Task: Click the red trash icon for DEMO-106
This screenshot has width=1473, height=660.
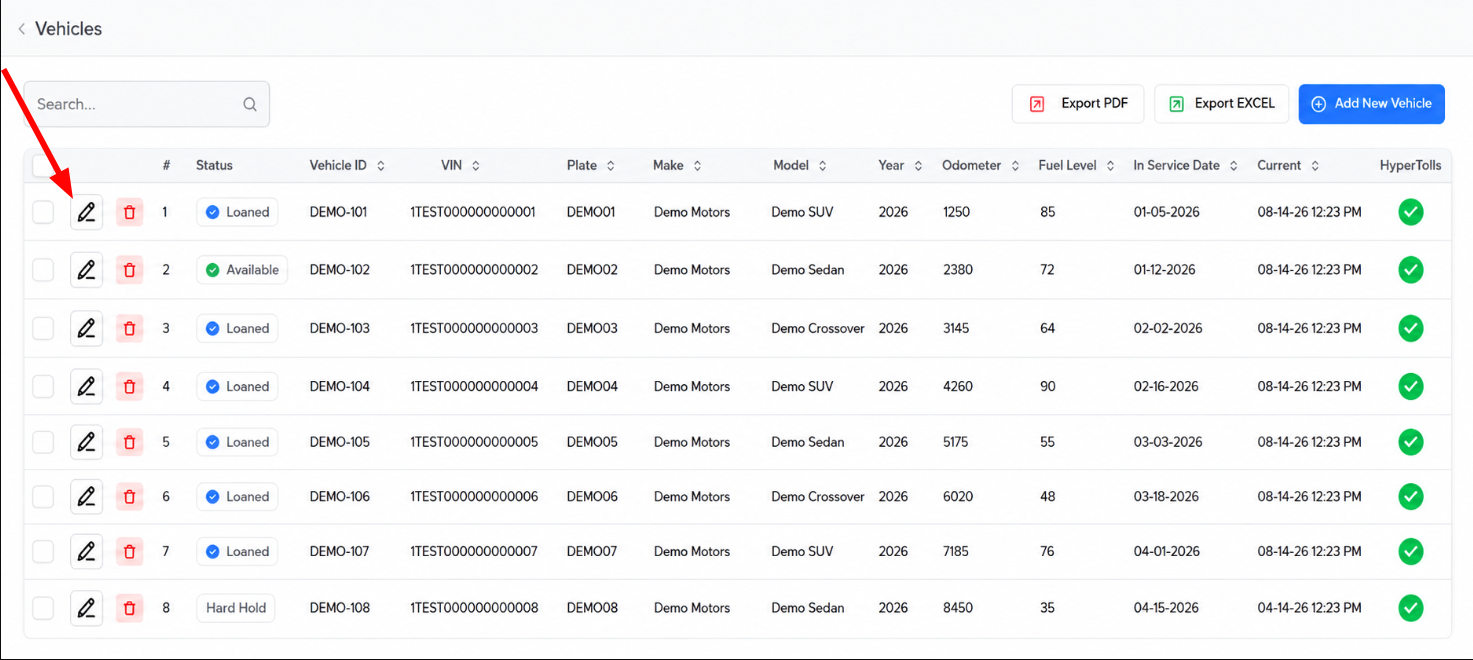Action: click(x=130, y=496)
